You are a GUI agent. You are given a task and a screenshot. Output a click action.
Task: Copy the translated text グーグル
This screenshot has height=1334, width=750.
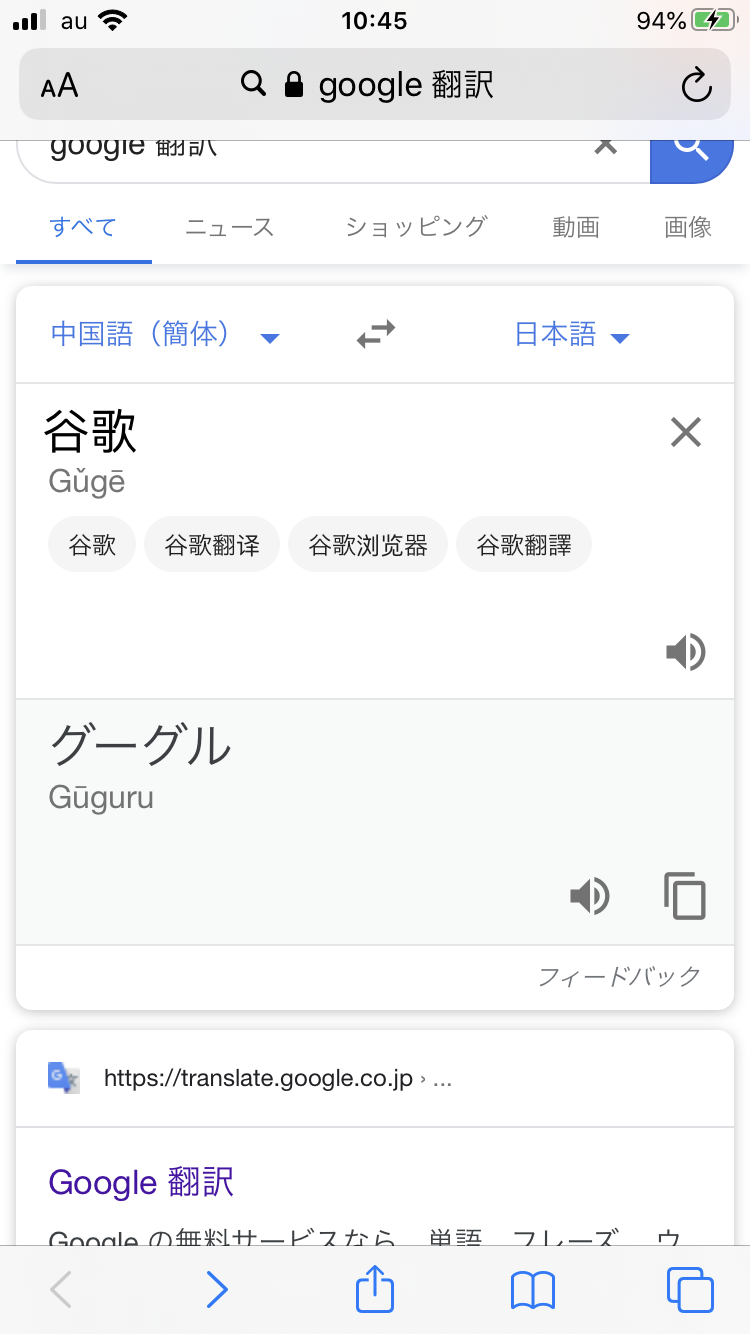tap(685, 895)
